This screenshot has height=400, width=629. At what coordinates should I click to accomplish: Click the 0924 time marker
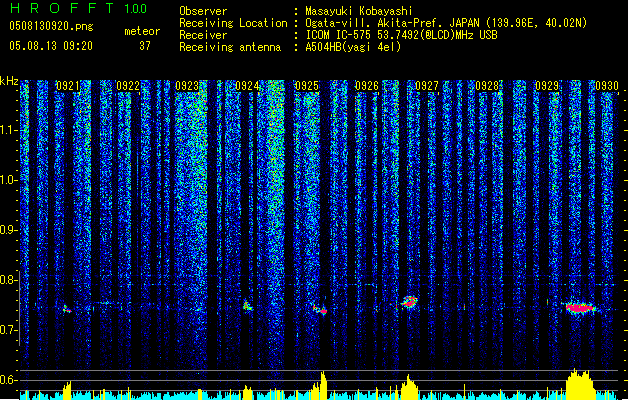(247, 86)
